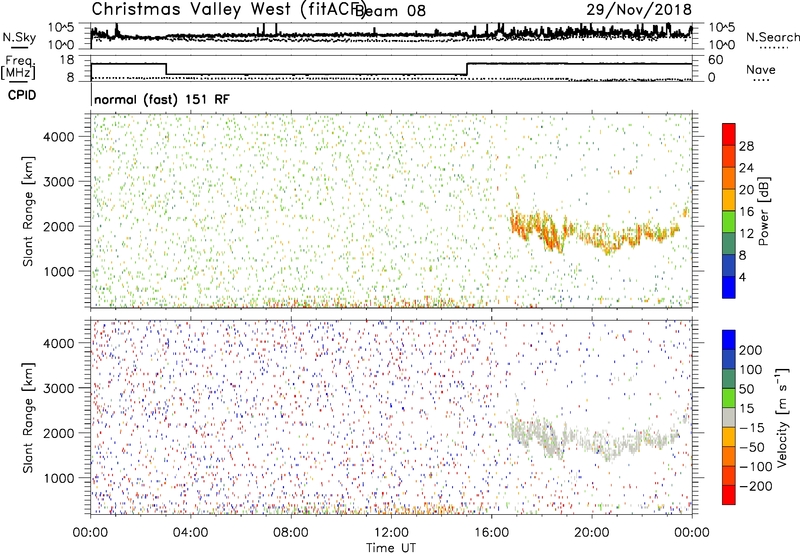Click the power panel 'Slant Range [km]' label
The height and width of the screenshot is (554, 800).
tap(28, 211)
